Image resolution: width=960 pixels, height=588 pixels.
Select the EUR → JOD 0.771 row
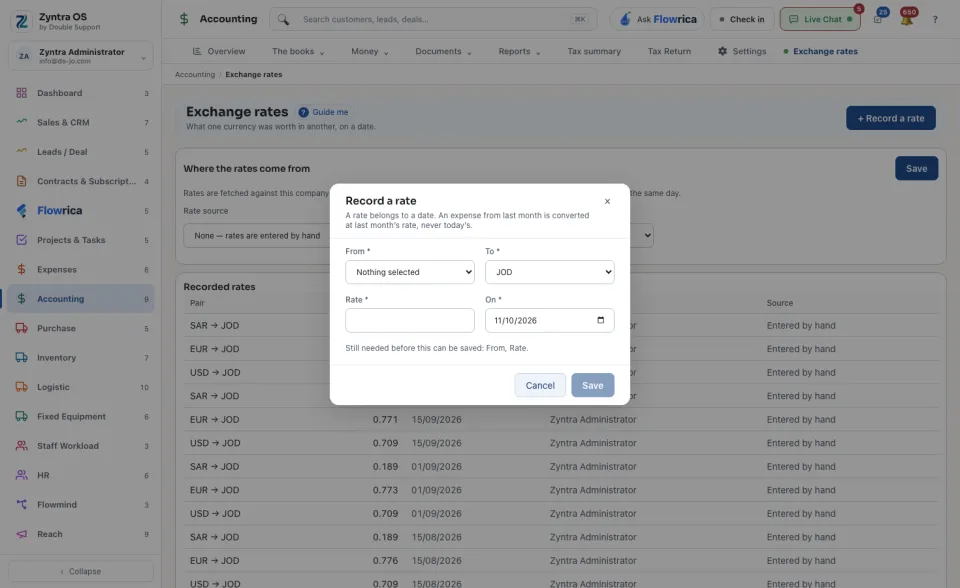pyautogui.click(x=560, y=420)
